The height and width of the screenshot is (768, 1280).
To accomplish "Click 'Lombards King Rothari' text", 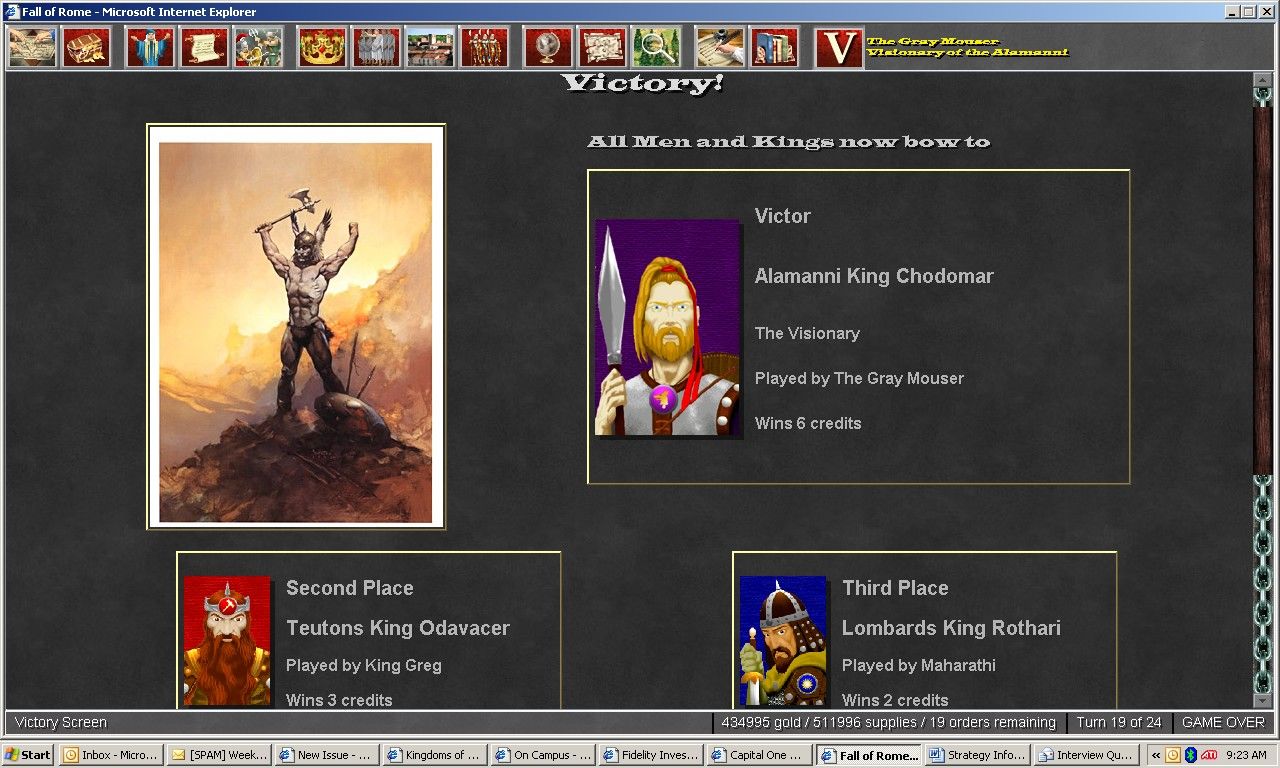I will pyautogui.click(x=951, y=628).
